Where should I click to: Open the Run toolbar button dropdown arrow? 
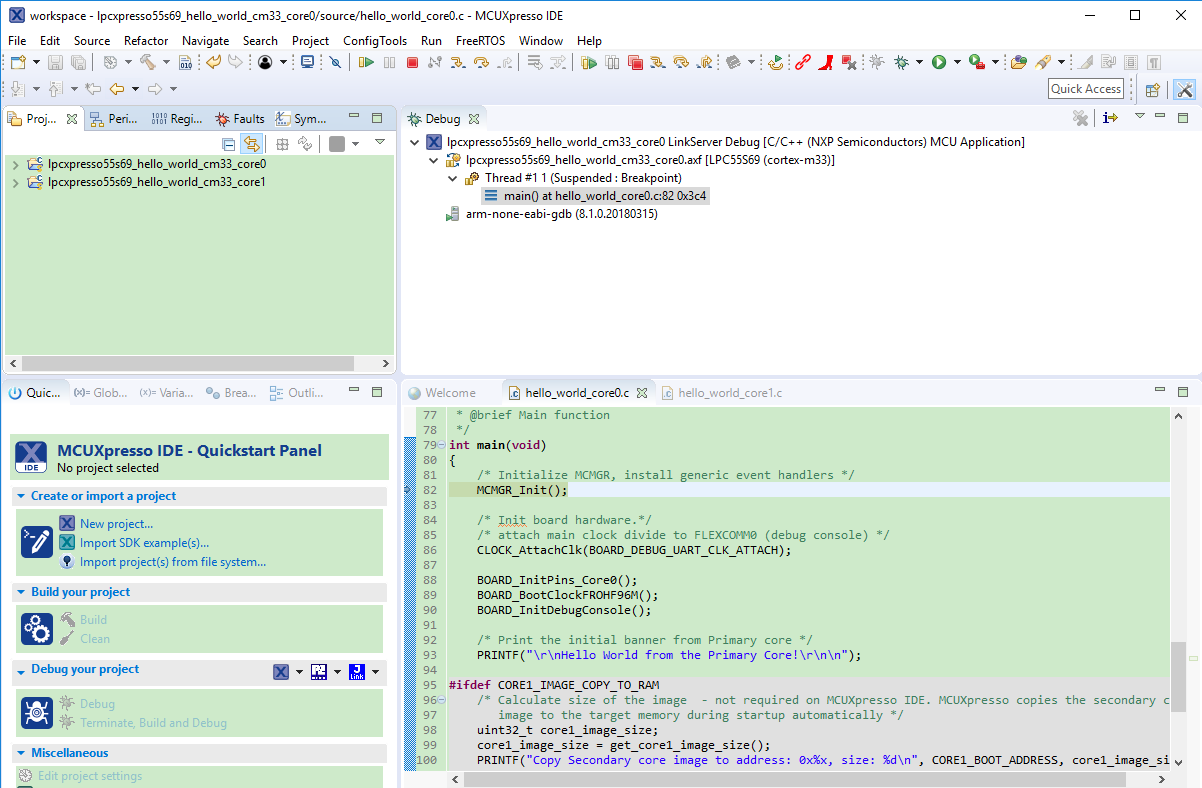(957, 62)
